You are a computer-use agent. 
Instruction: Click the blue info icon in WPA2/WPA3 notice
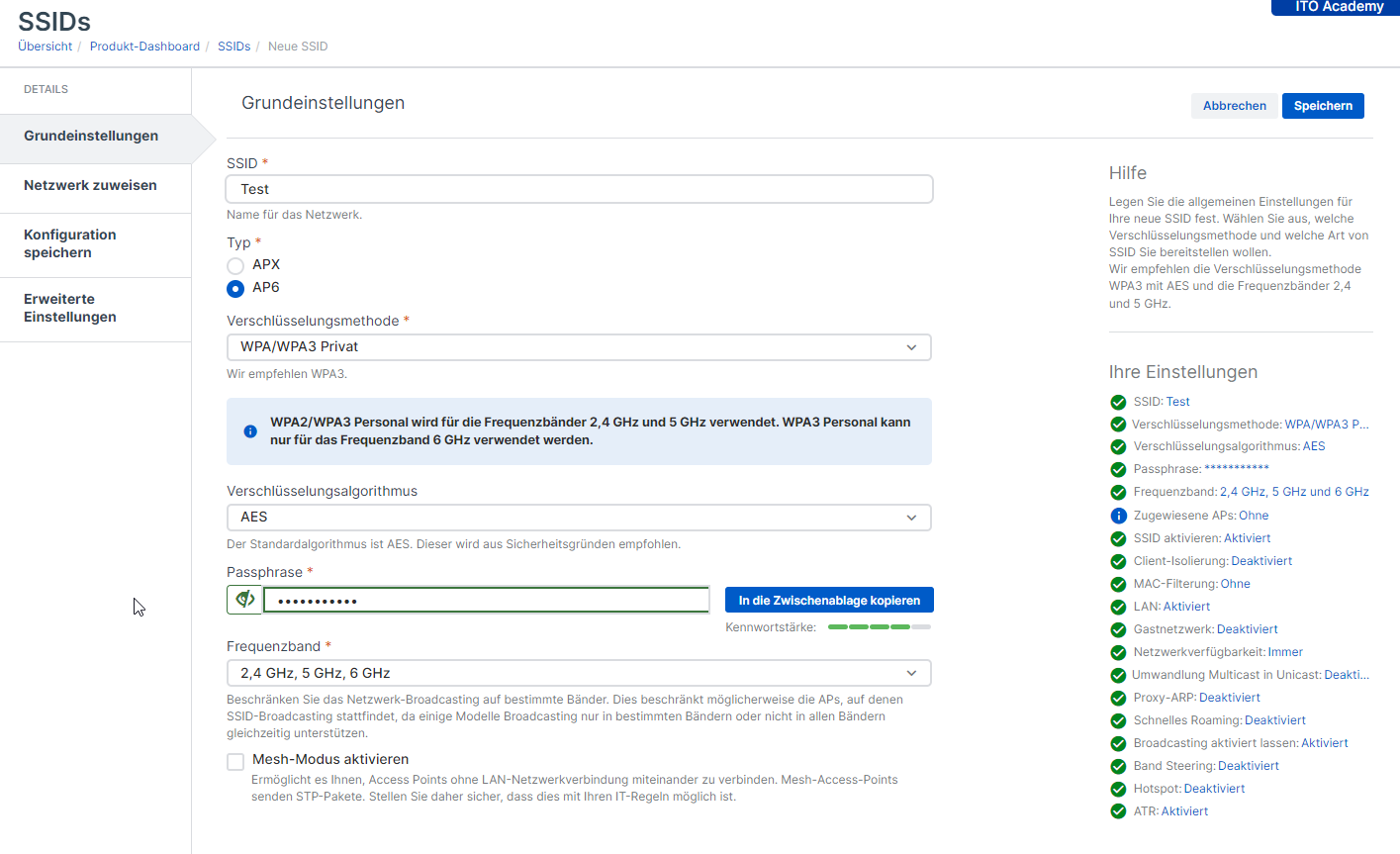click(x=250, y=431)
